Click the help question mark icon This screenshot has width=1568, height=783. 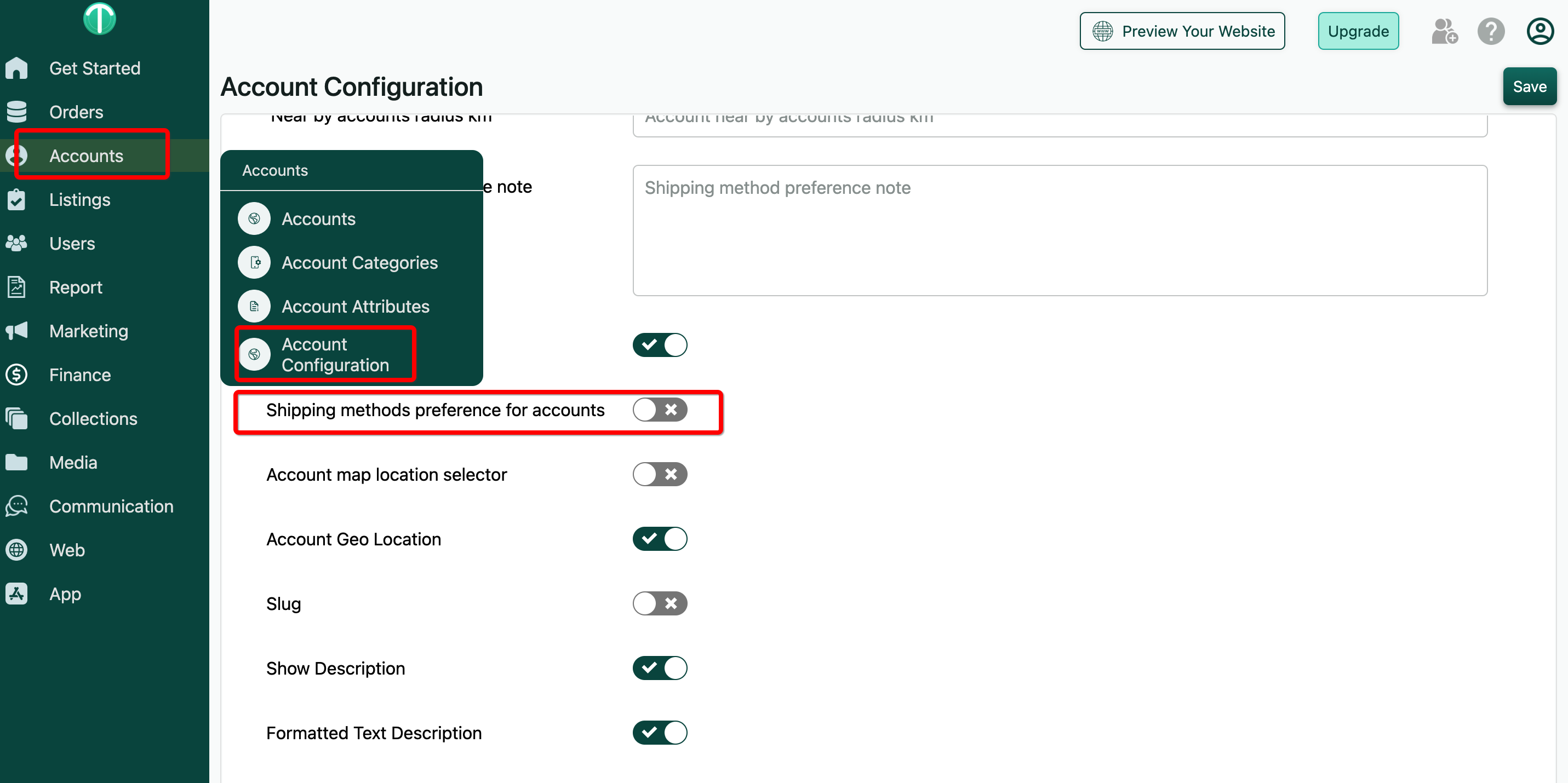tap(1491, 32)
